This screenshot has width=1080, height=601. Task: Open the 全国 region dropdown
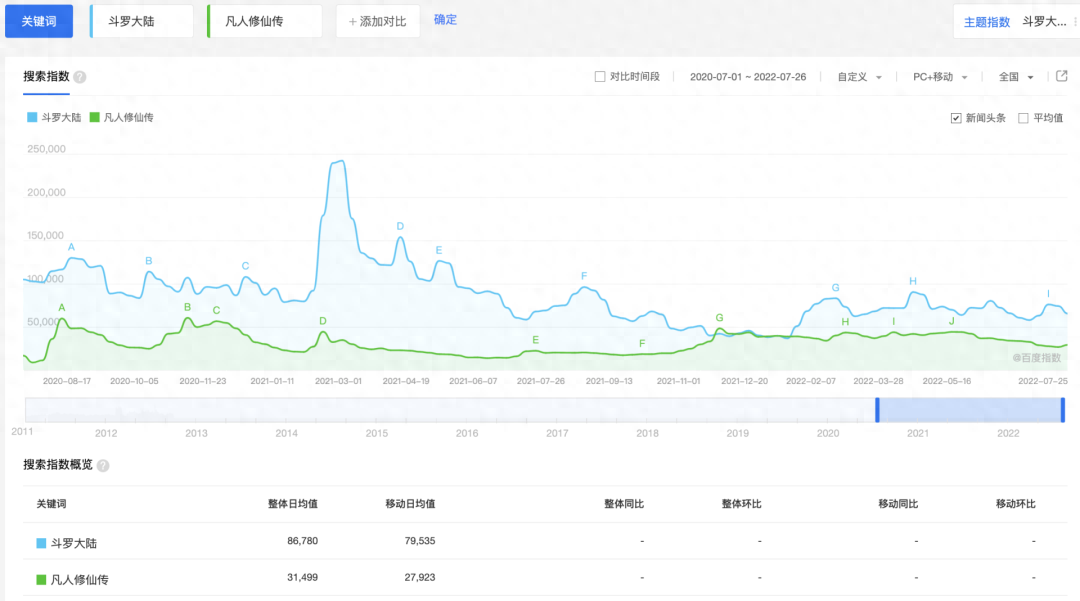(x=1015, y=77)
